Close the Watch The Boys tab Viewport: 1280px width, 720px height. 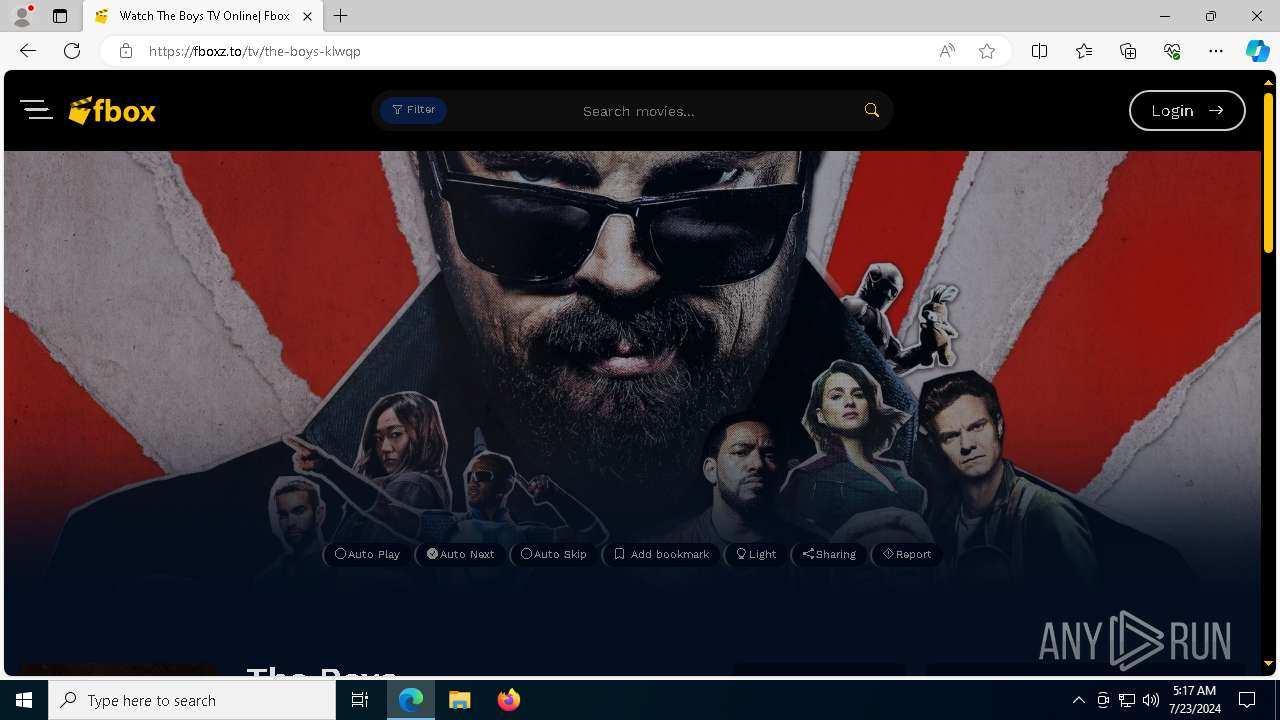tap(307, 16)
